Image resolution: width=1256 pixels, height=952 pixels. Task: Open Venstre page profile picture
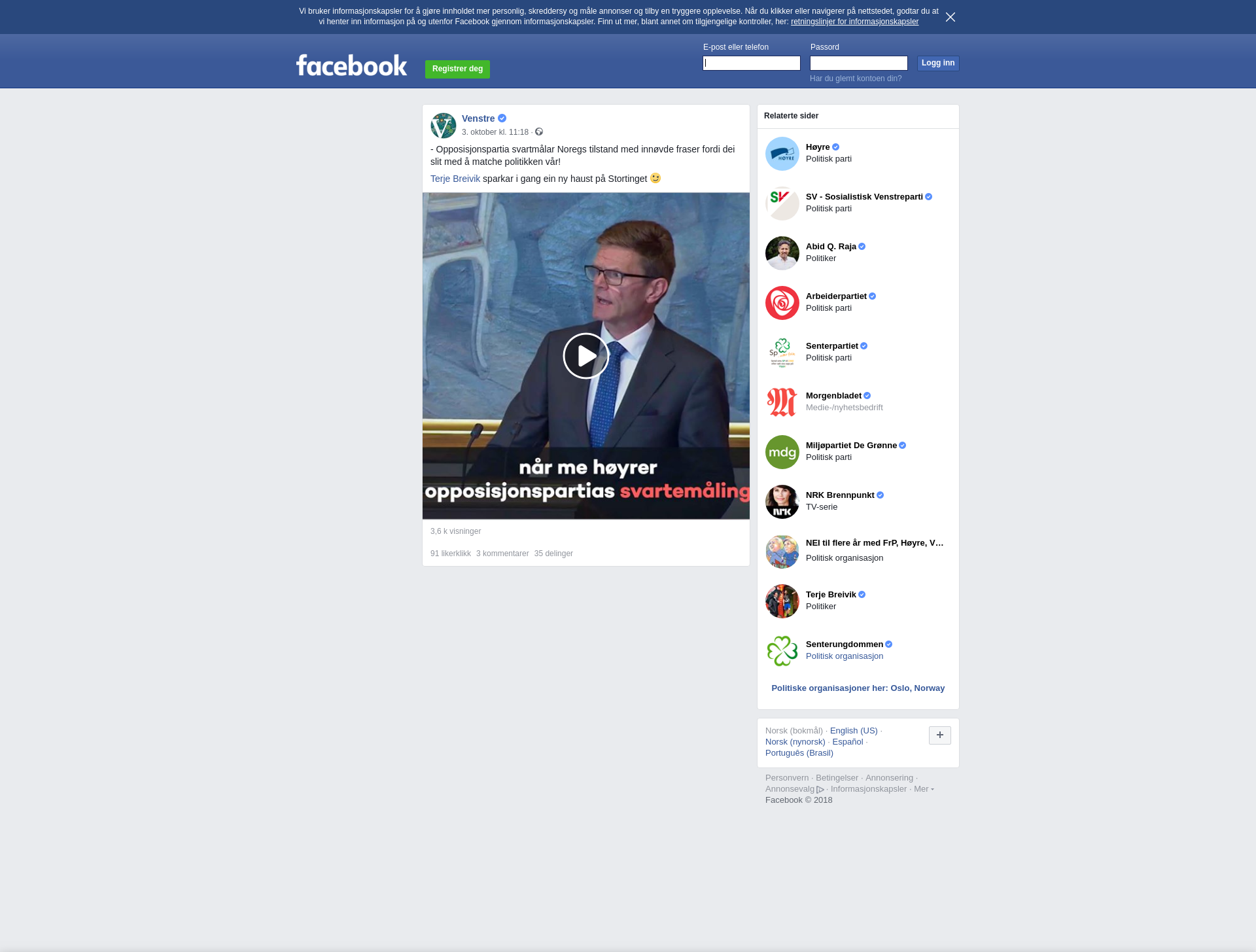(x=444, y=126)
